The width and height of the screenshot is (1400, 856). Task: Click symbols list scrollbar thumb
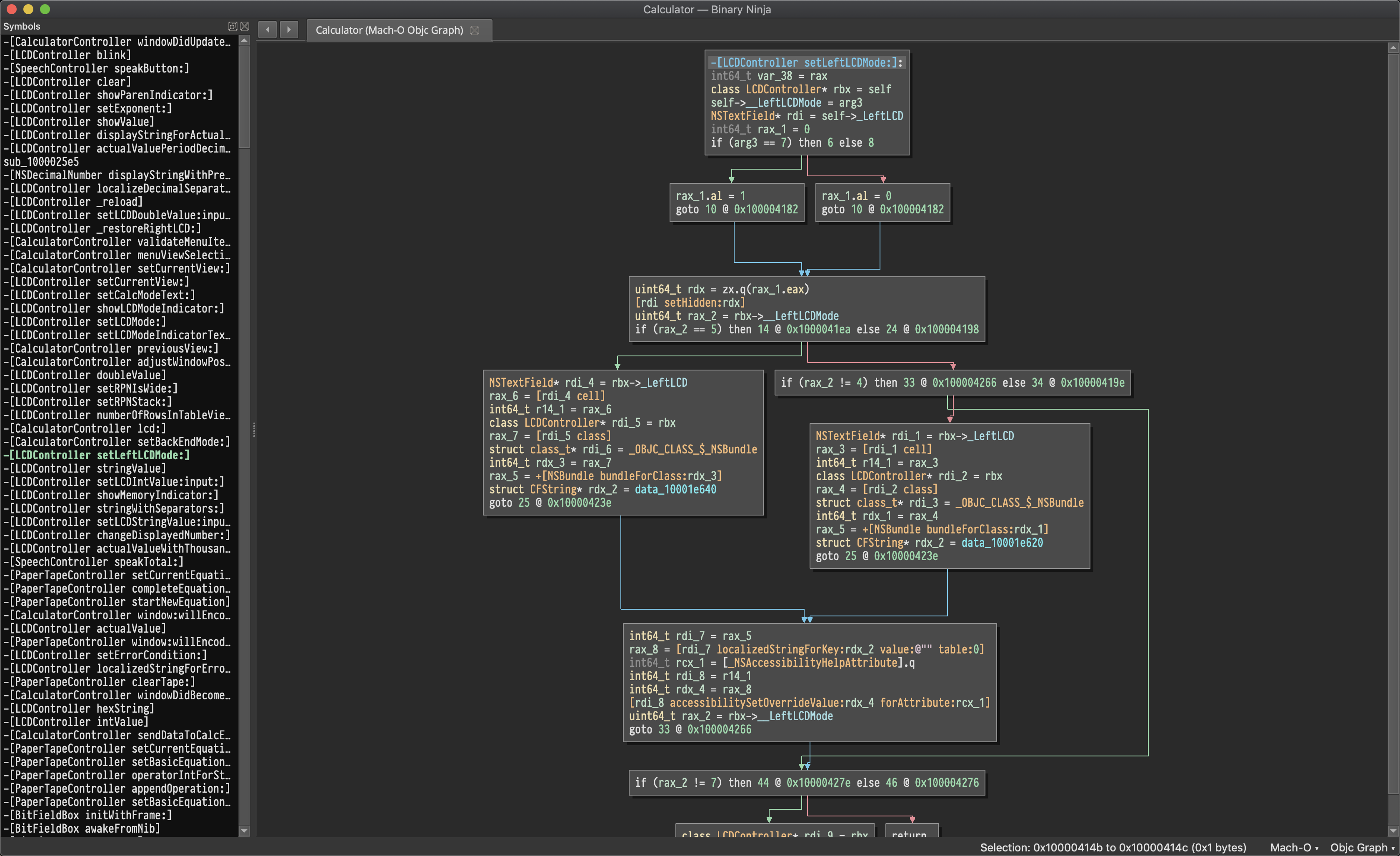point(244,97)
